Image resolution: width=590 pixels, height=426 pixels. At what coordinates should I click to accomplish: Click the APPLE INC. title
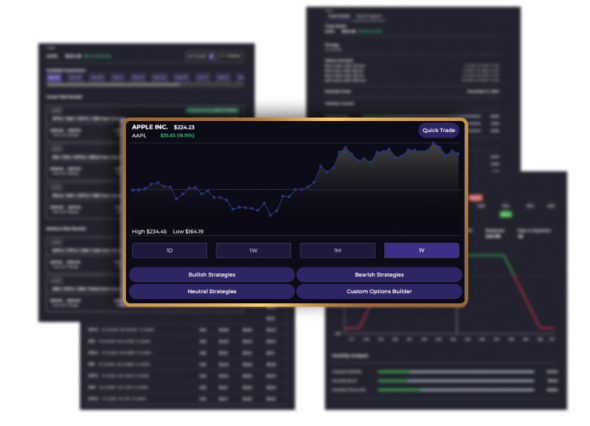[150, 127]
